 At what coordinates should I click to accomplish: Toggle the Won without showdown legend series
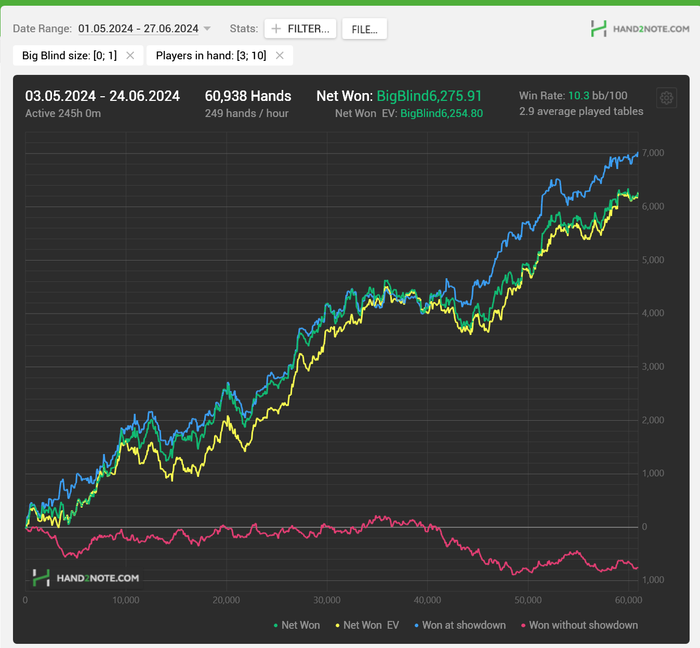(x=579, y=625)
